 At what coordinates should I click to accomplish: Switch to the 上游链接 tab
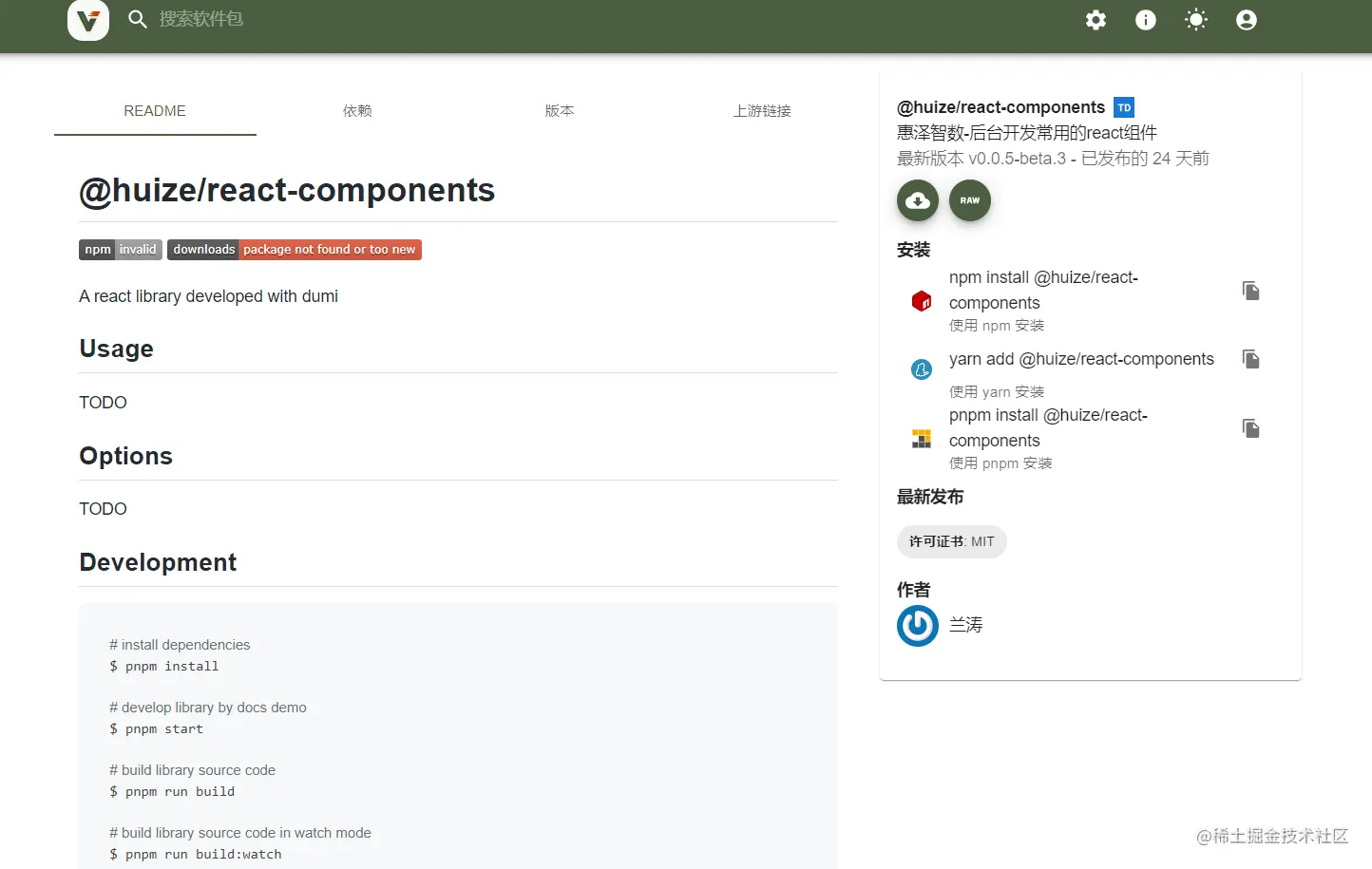pos(762,111)
